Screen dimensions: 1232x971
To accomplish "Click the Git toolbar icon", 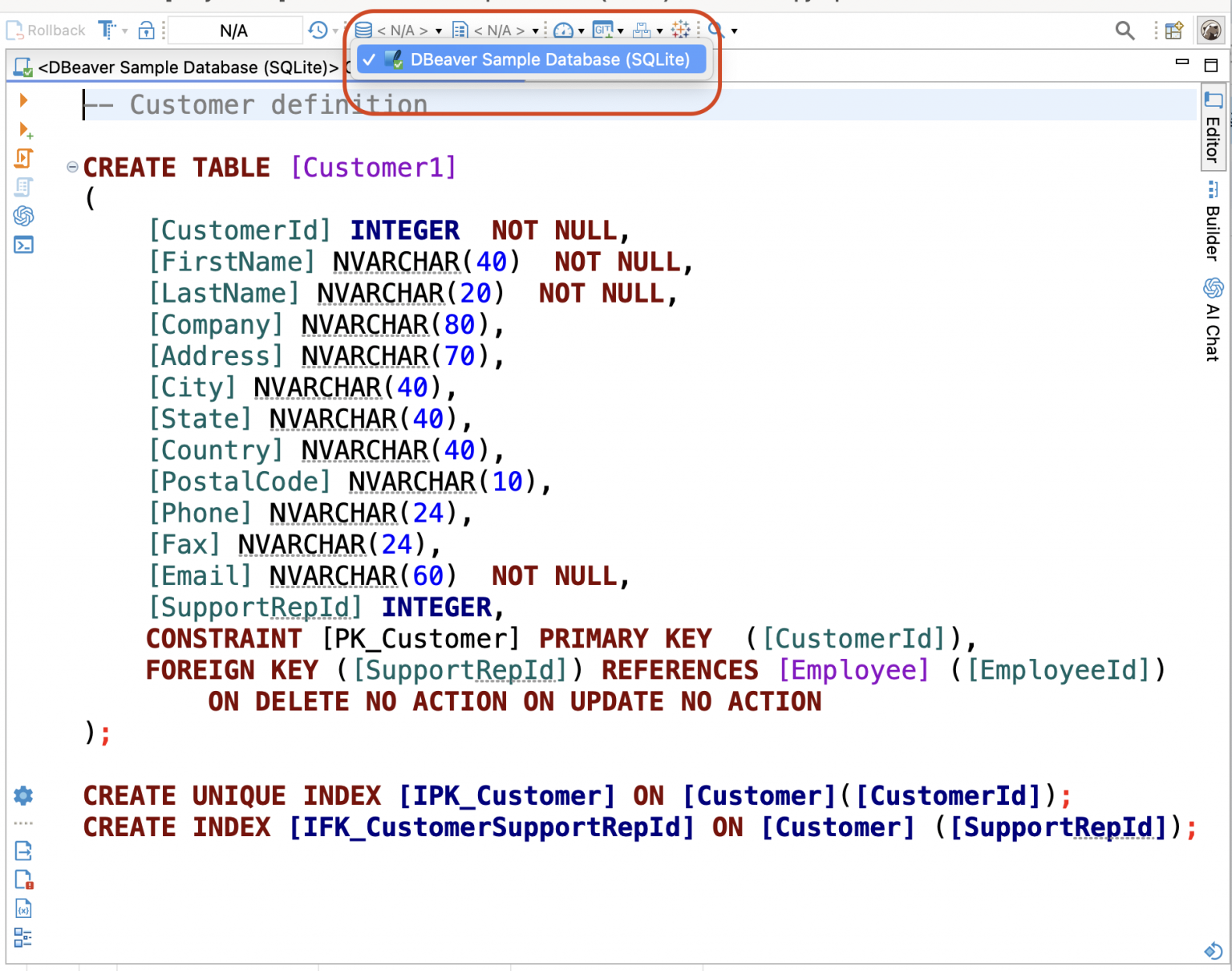I will pos(603,30).
